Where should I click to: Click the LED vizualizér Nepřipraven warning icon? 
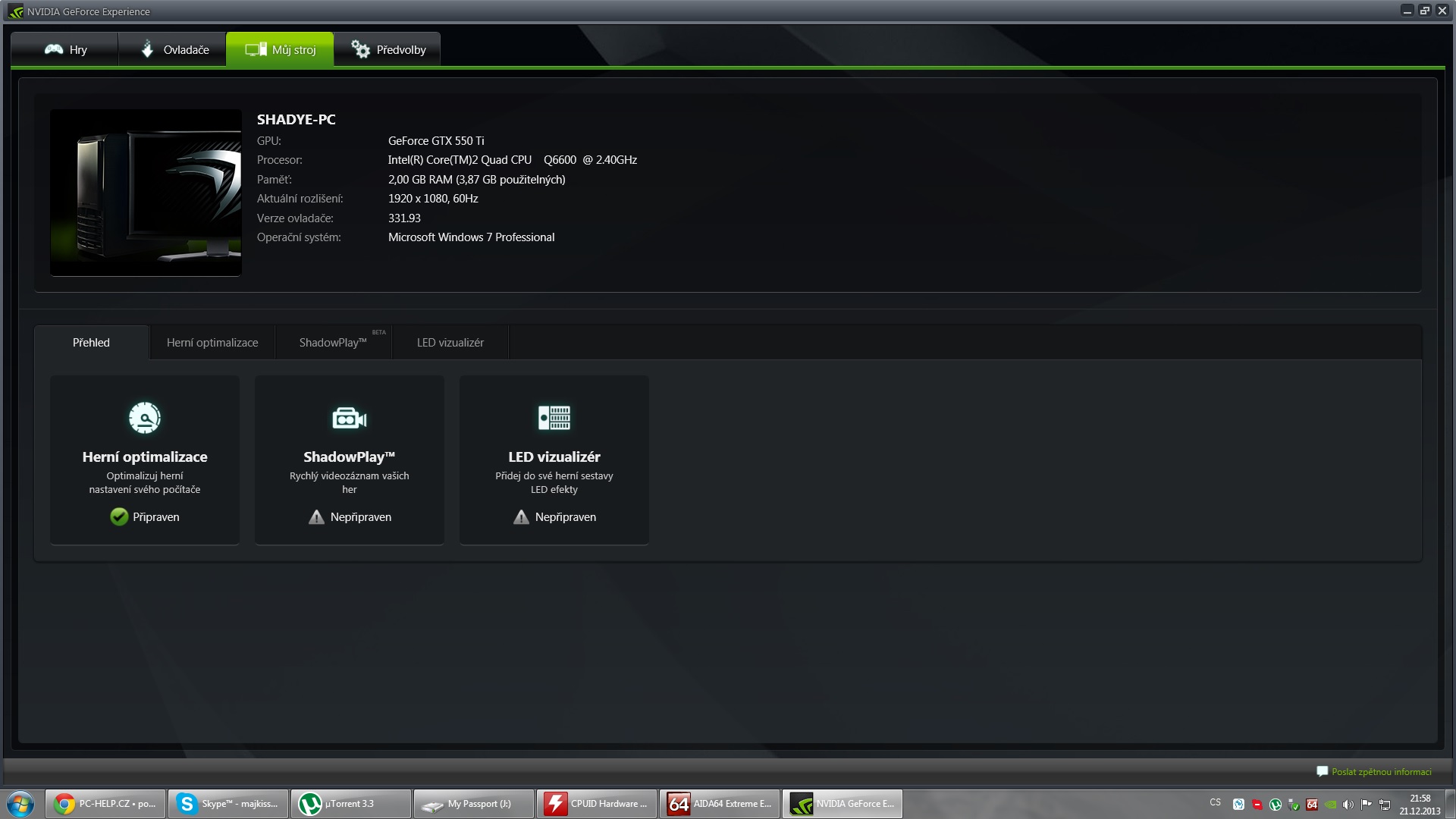tap(521, 517)
